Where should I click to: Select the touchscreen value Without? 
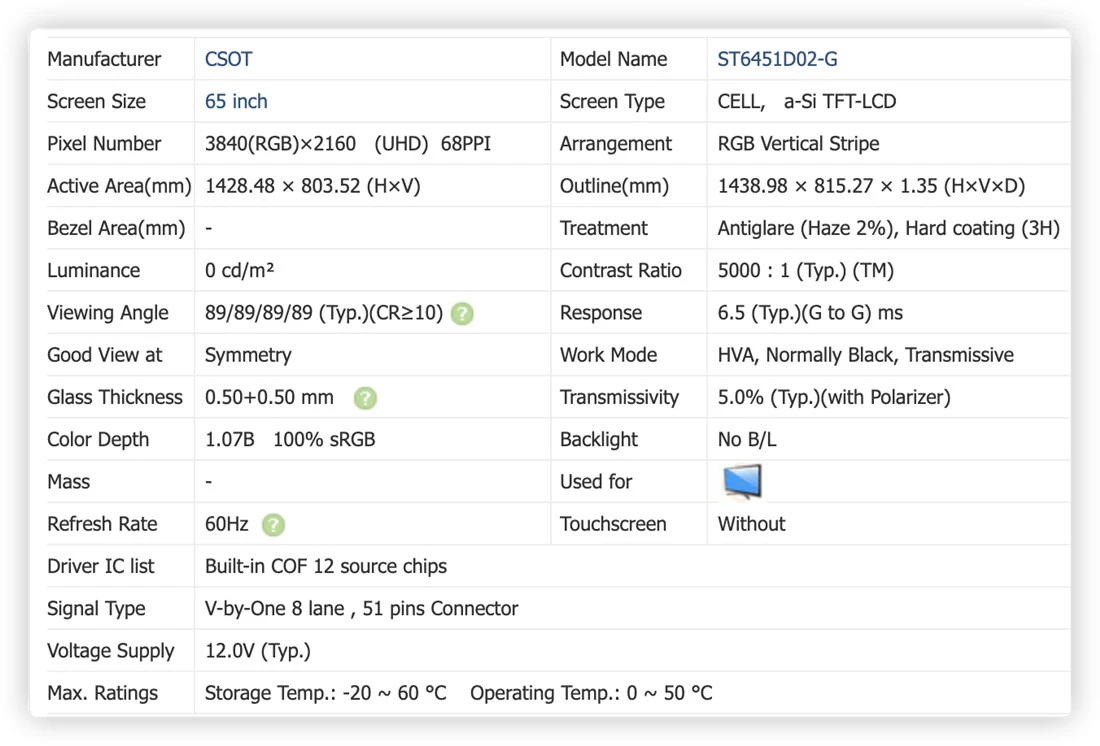[751, 524]
